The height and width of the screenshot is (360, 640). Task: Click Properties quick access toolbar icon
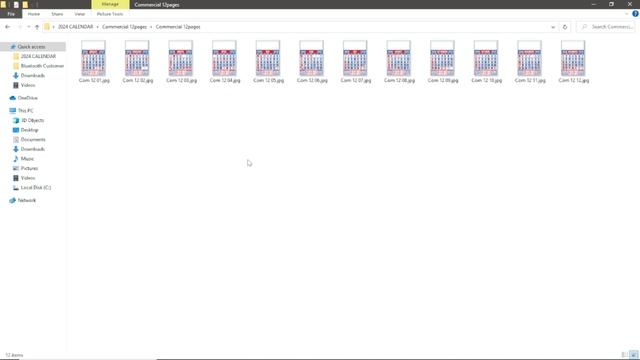[x=16, y=4]
